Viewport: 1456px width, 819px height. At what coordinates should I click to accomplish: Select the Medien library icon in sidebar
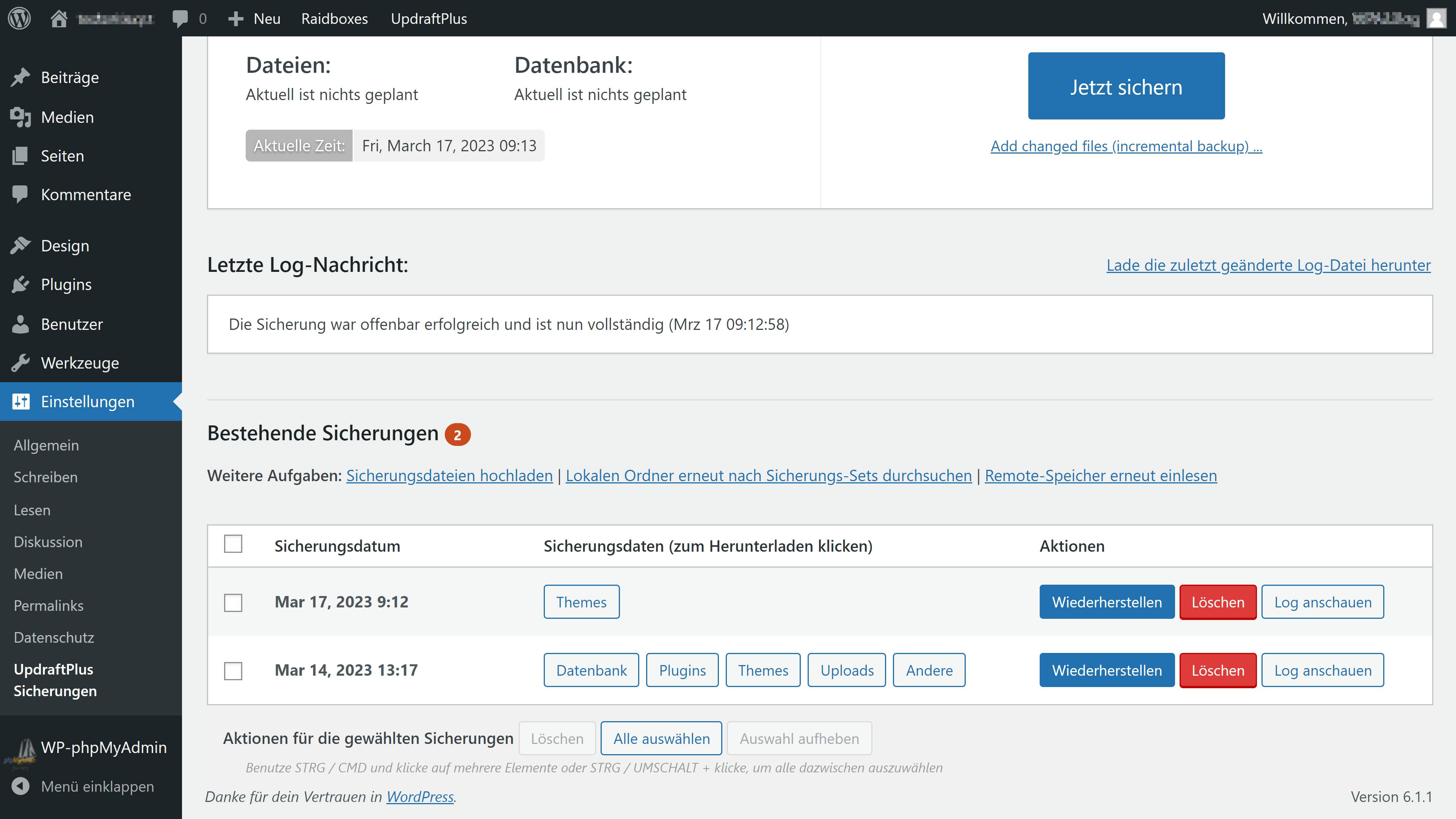click(21, 117)
